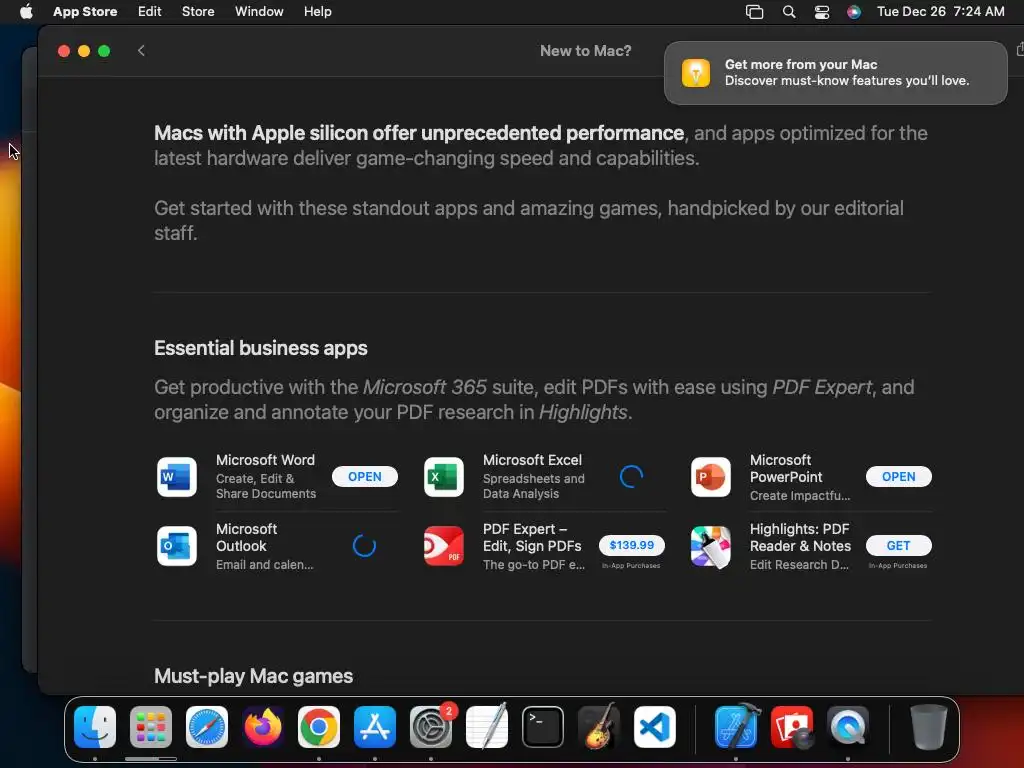Click the PDF Expert – Edit, Sign PDFs title
The height and width of the screenshot is (768, 1024).
point(532,537)
